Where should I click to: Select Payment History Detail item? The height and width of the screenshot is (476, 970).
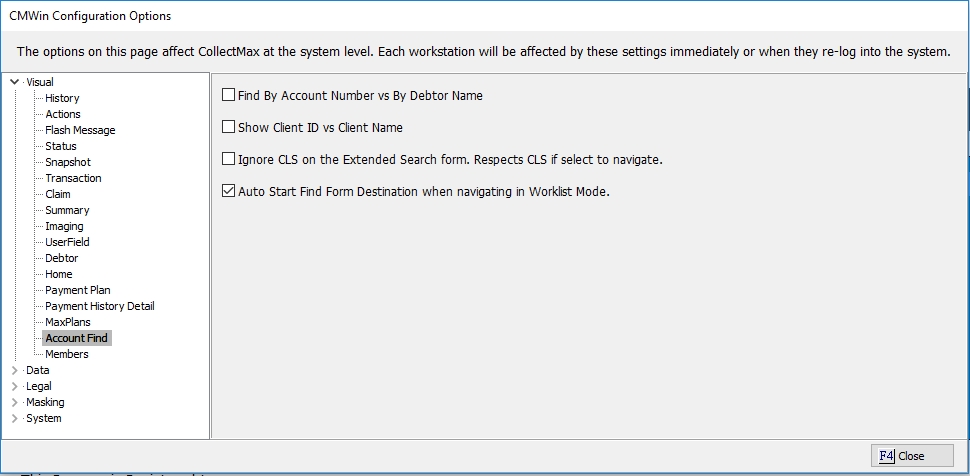(100, 306)
